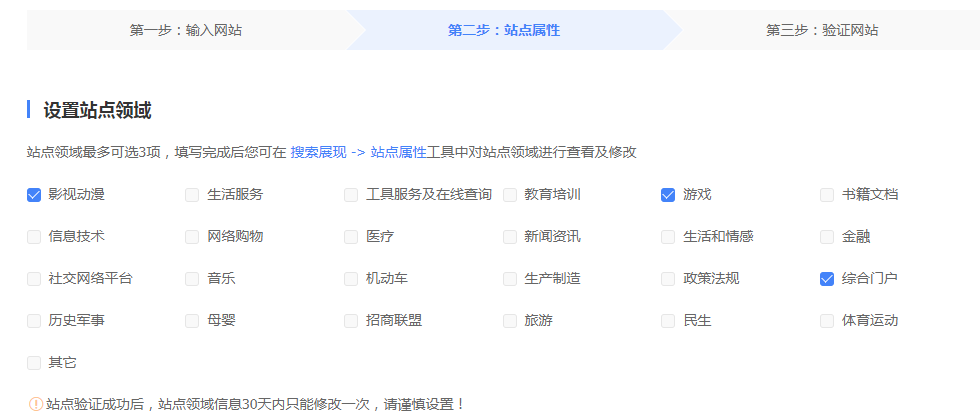Open the 搜索展现 -> 站点属性 link
This screenshot has width=980, height=420.
coord(358,152)
